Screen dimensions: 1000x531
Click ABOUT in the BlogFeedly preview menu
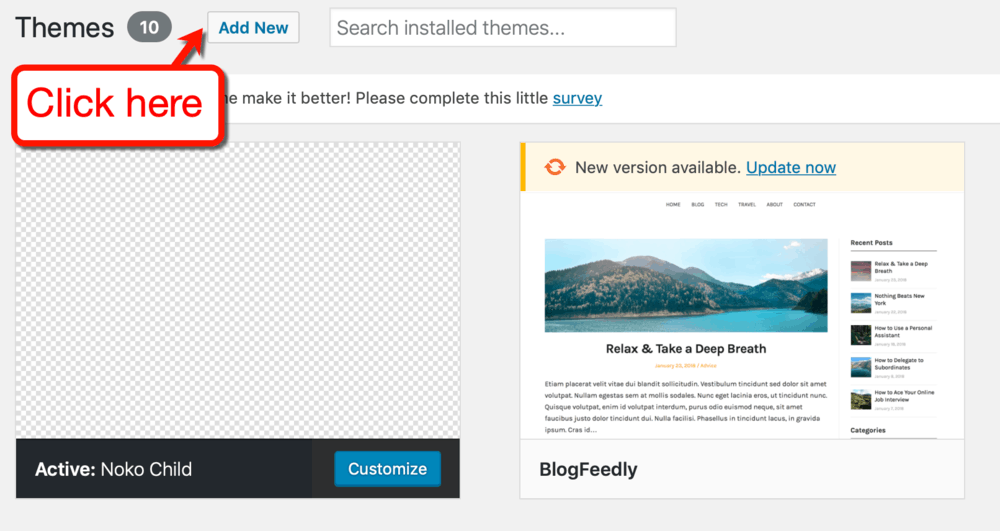tap(774, 205)
